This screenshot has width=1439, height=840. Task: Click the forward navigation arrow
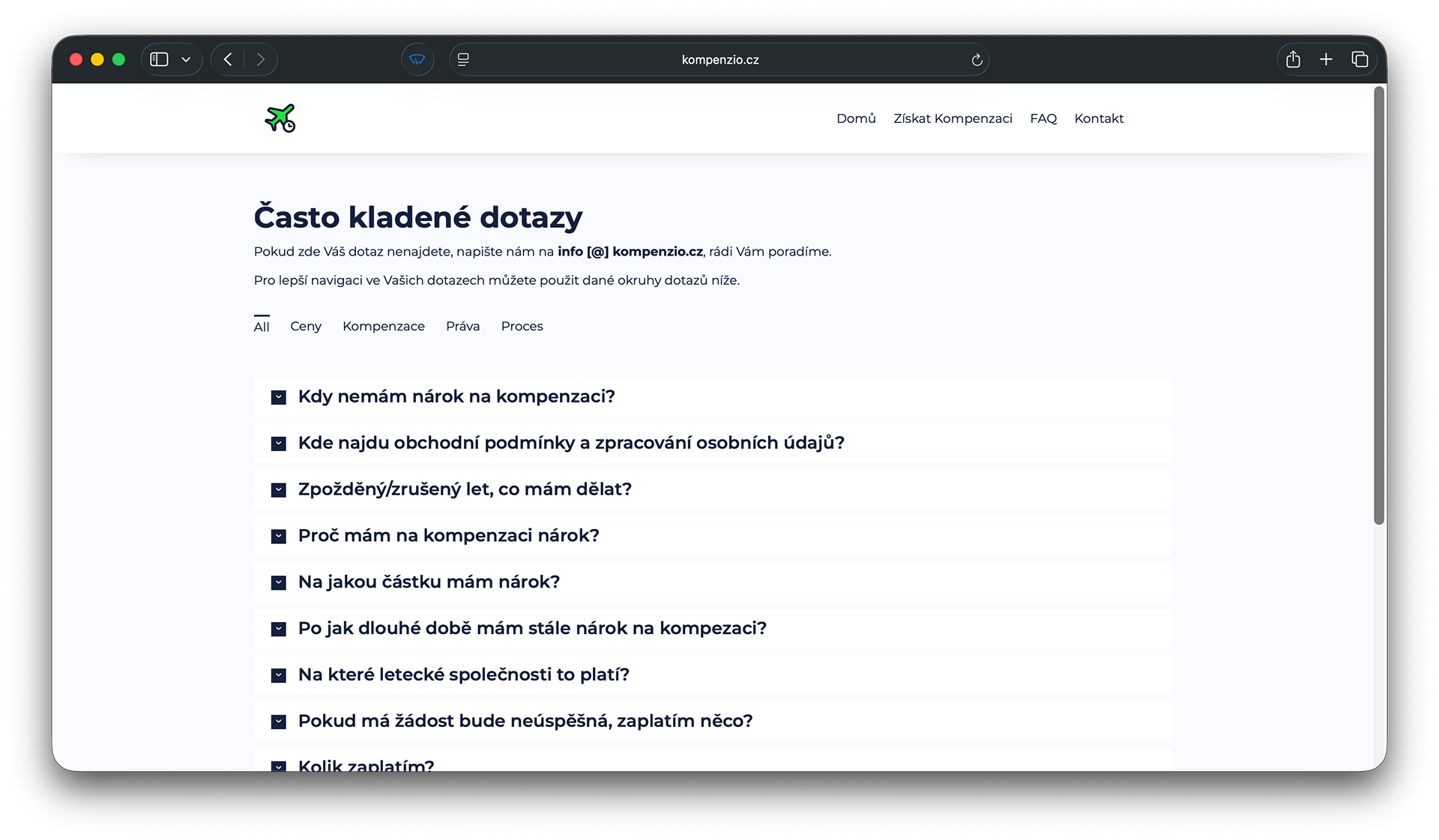coord(260,59)
